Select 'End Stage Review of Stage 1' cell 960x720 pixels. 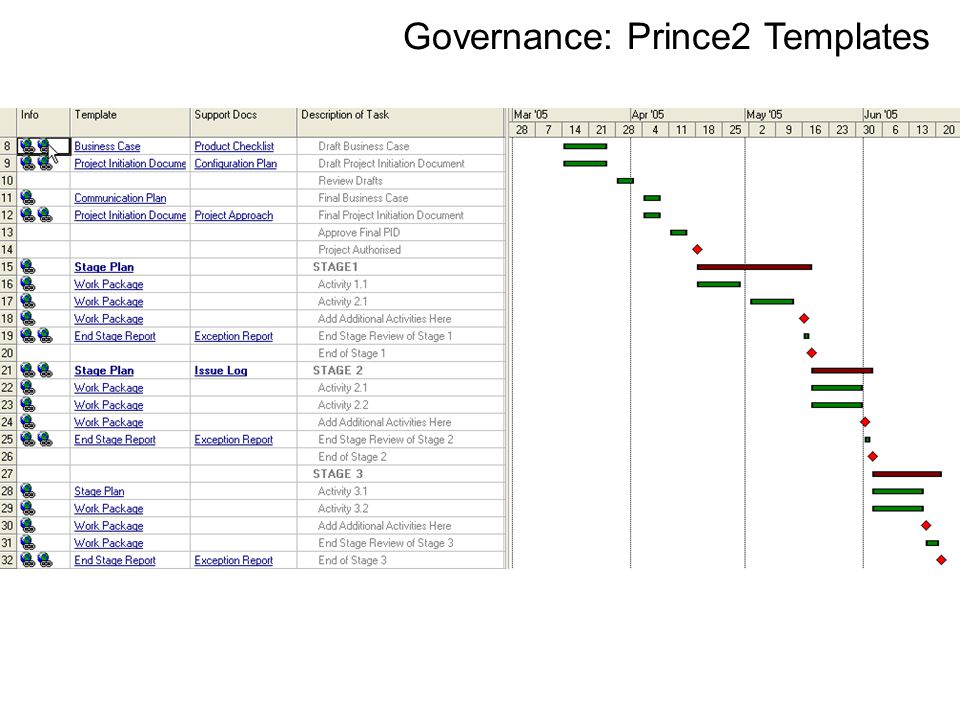tap(401, 336)
